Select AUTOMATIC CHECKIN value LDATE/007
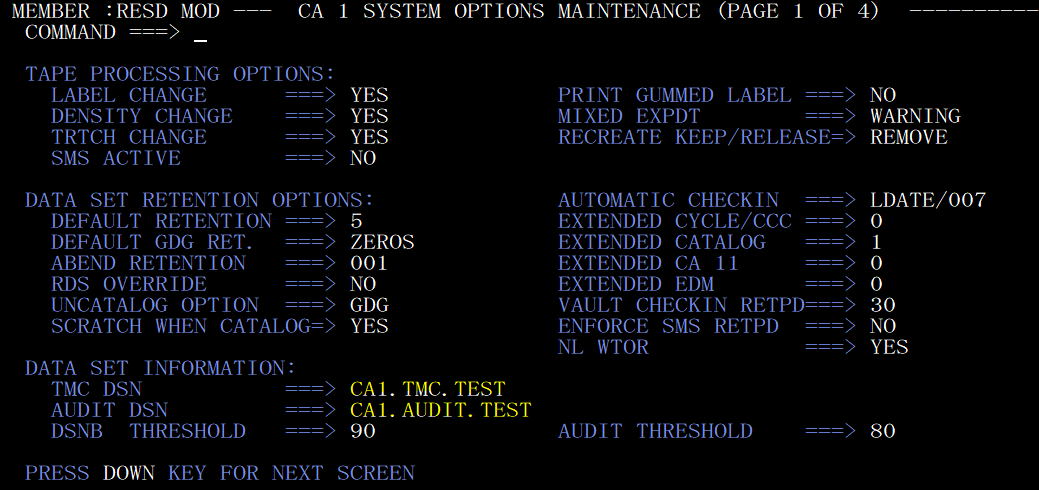The width and height of the screenshot is (1039, 490). (928, 200)
